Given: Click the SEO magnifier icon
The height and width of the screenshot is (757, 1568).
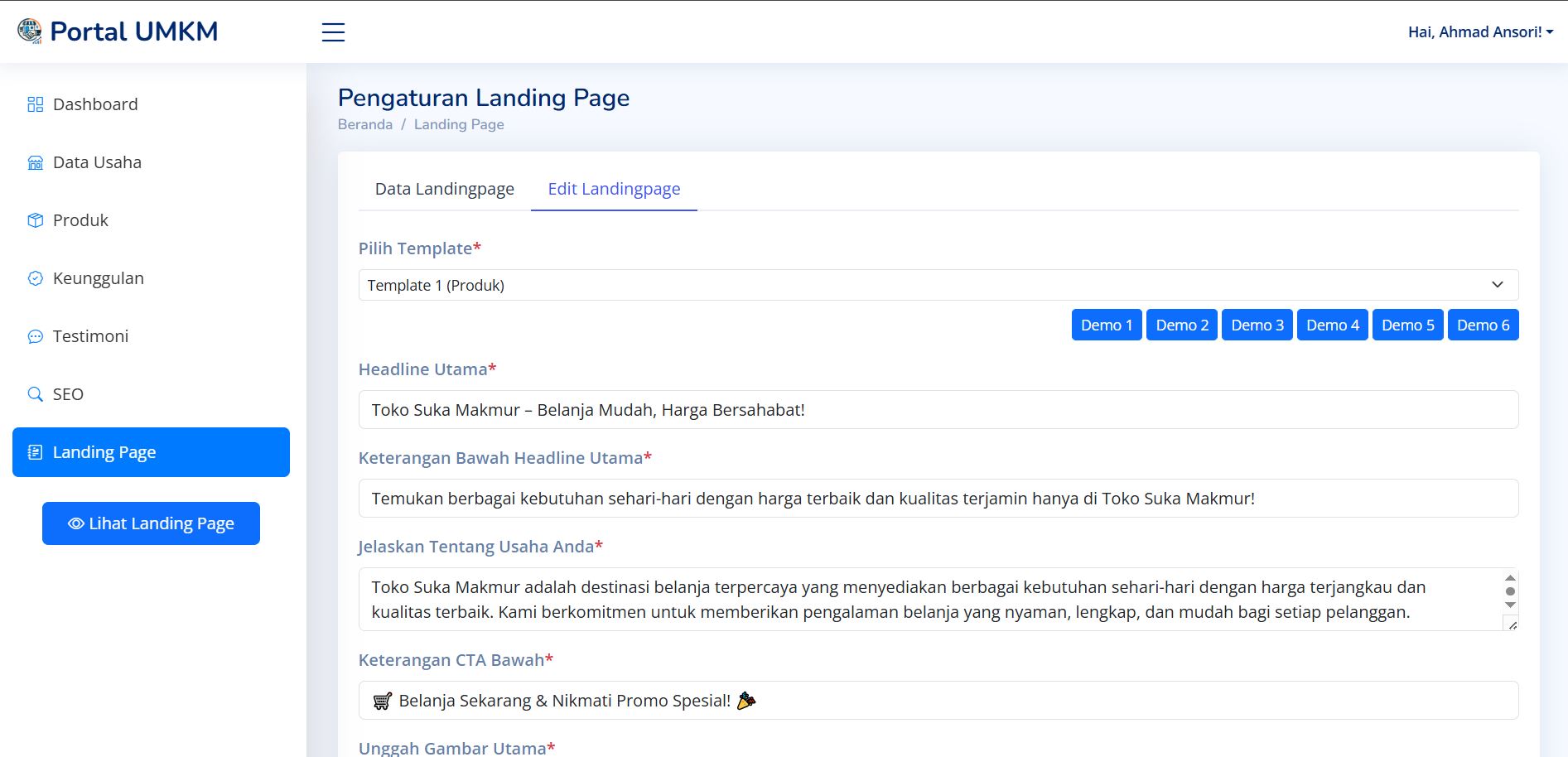Looking at the screenshot, I should point(35,394).
